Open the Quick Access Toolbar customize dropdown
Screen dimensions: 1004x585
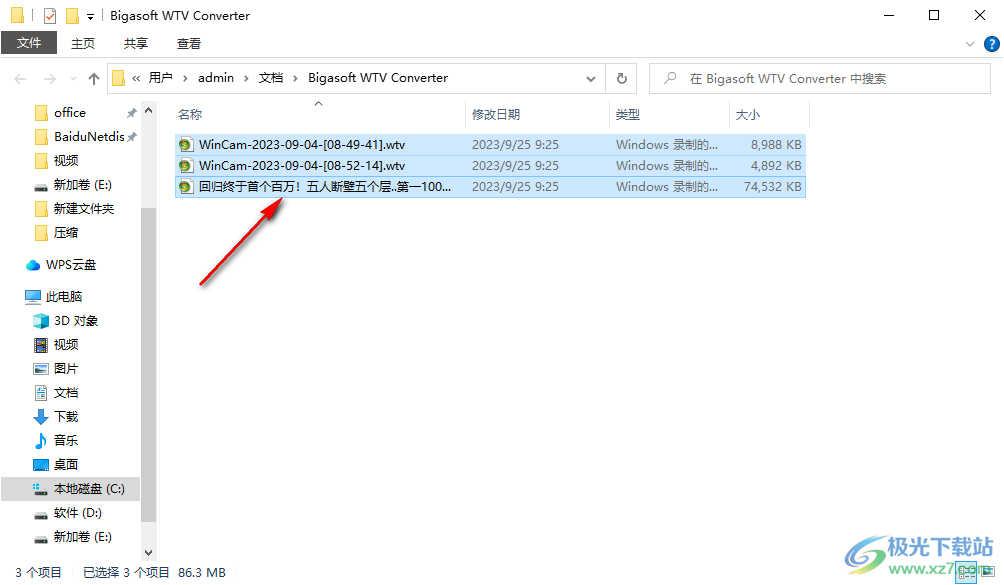click(x=90, y=16)
